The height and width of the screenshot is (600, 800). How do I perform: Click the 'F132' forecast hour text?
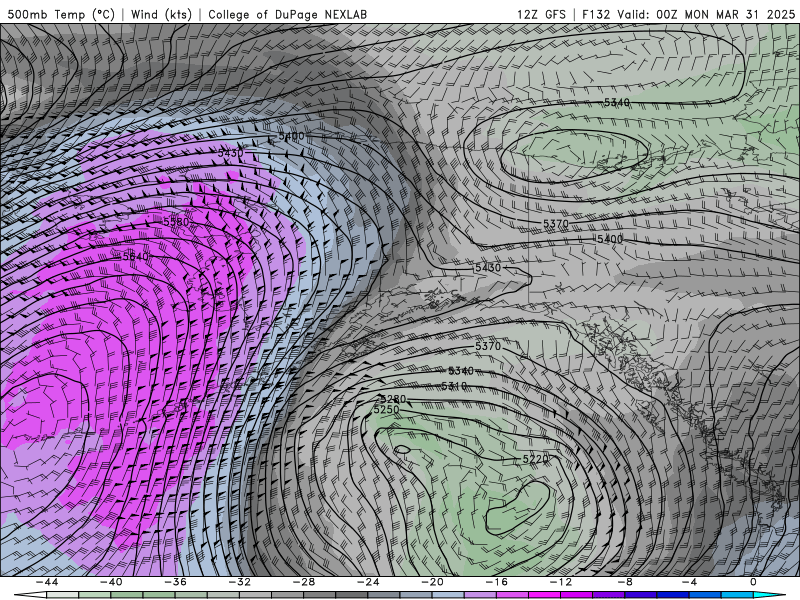[596, 14]
